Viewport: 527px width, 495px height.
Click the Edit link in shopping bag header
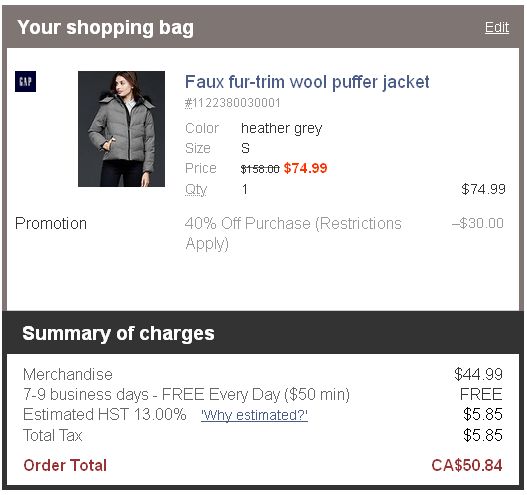pos(496,27)
